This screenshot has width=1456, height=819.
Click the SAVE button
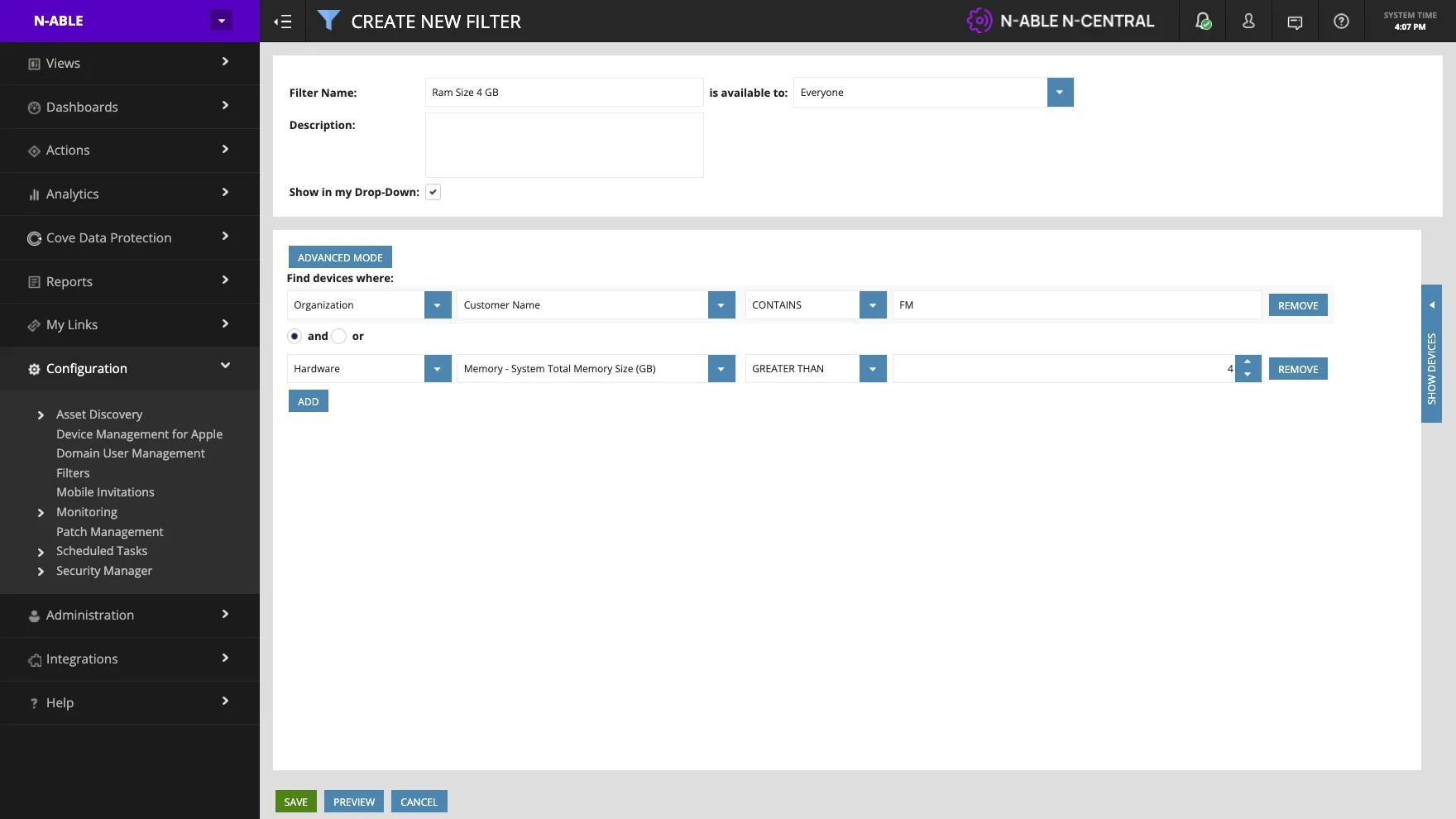pyautogui.click(x=296, y=802)
